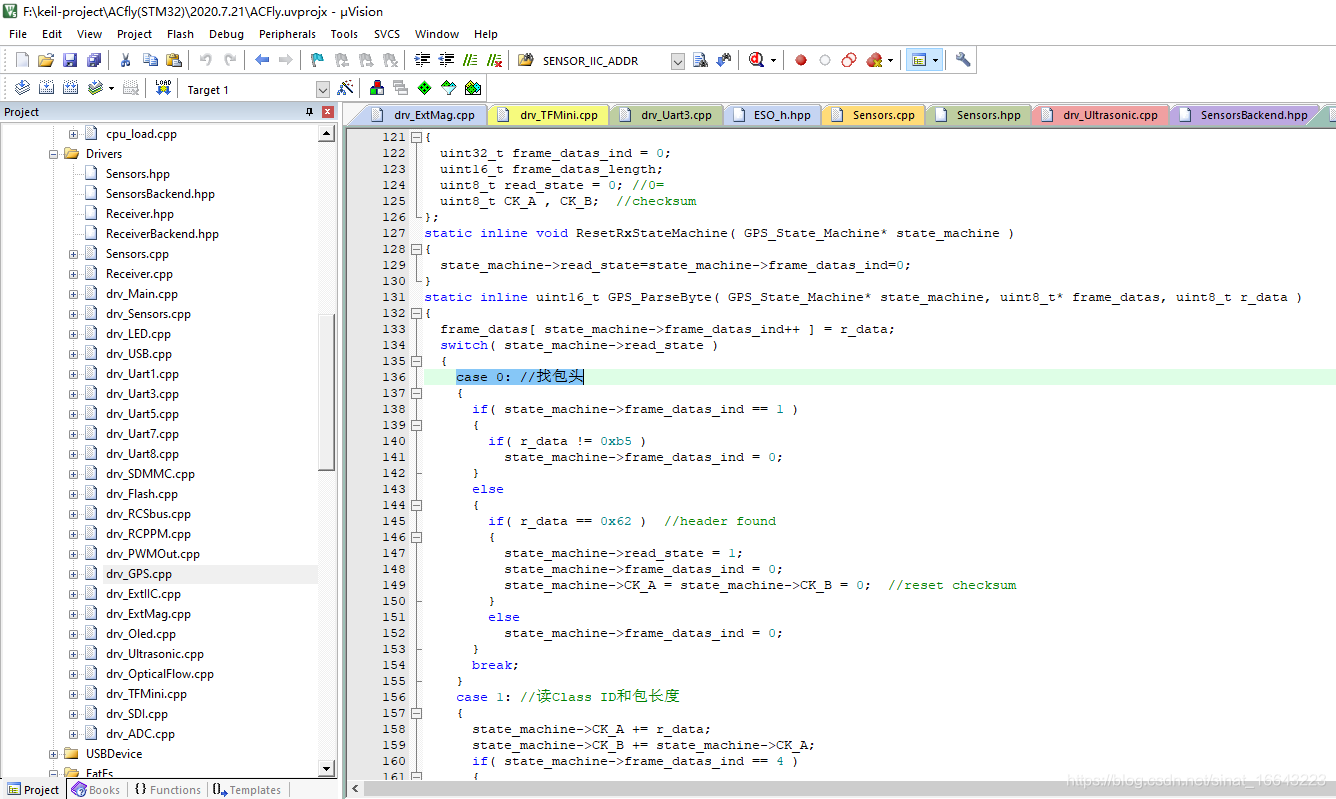Image resolution: width=1336 pixels, height=799 pixels.
Task: Click the Copy icon in the toolbar
Action: point(150,60)
